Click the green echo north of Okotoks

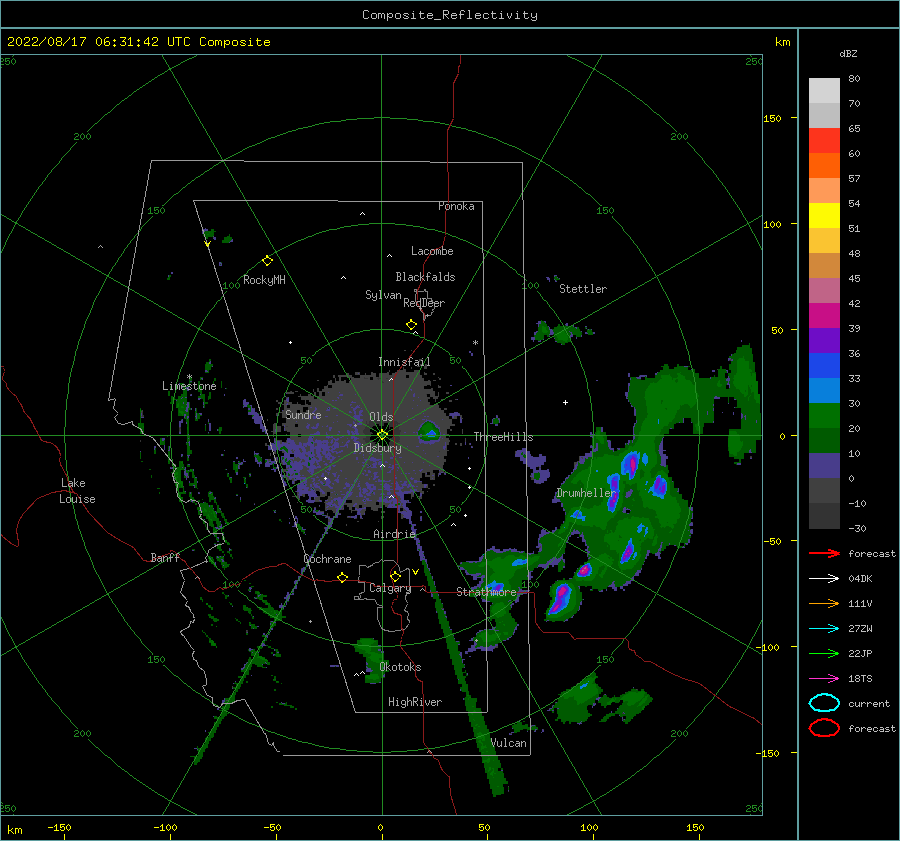[370, 659]
